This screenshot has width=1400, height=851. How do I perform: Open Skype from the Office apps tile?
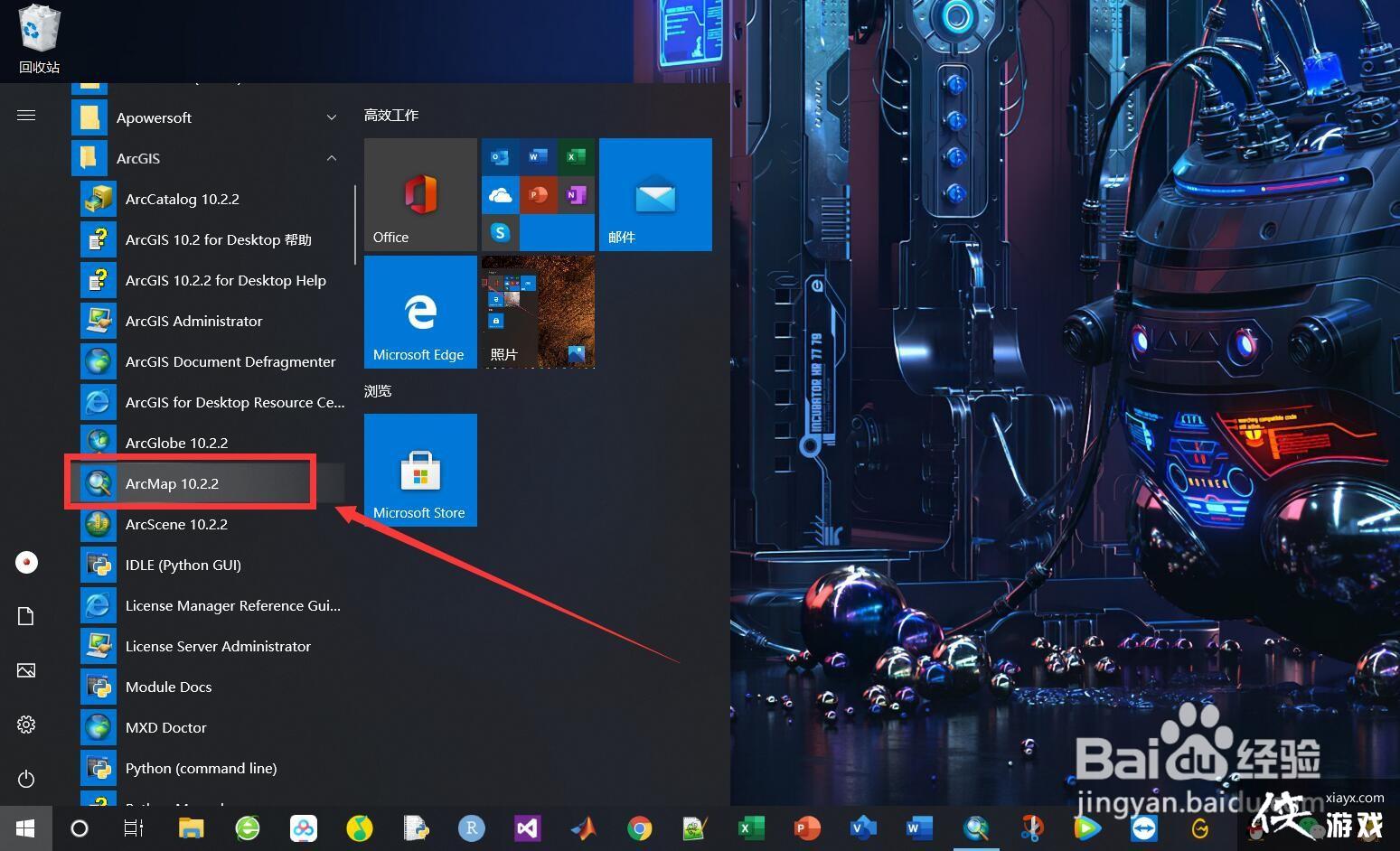tap(500, 233)
